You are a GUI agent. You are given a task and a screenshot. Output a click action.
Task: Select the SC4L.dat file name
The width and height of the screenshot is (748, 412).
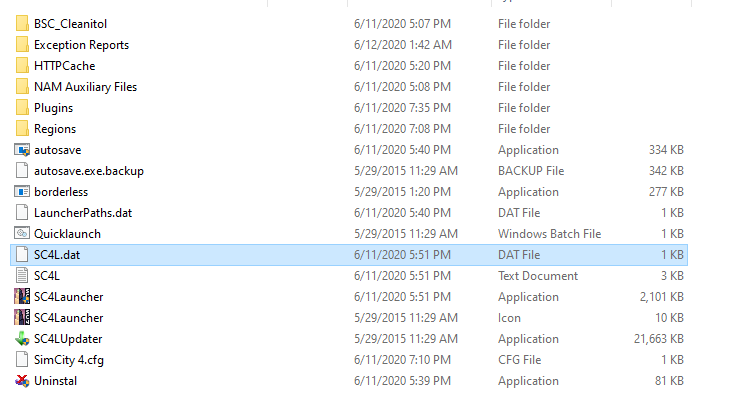57,255
